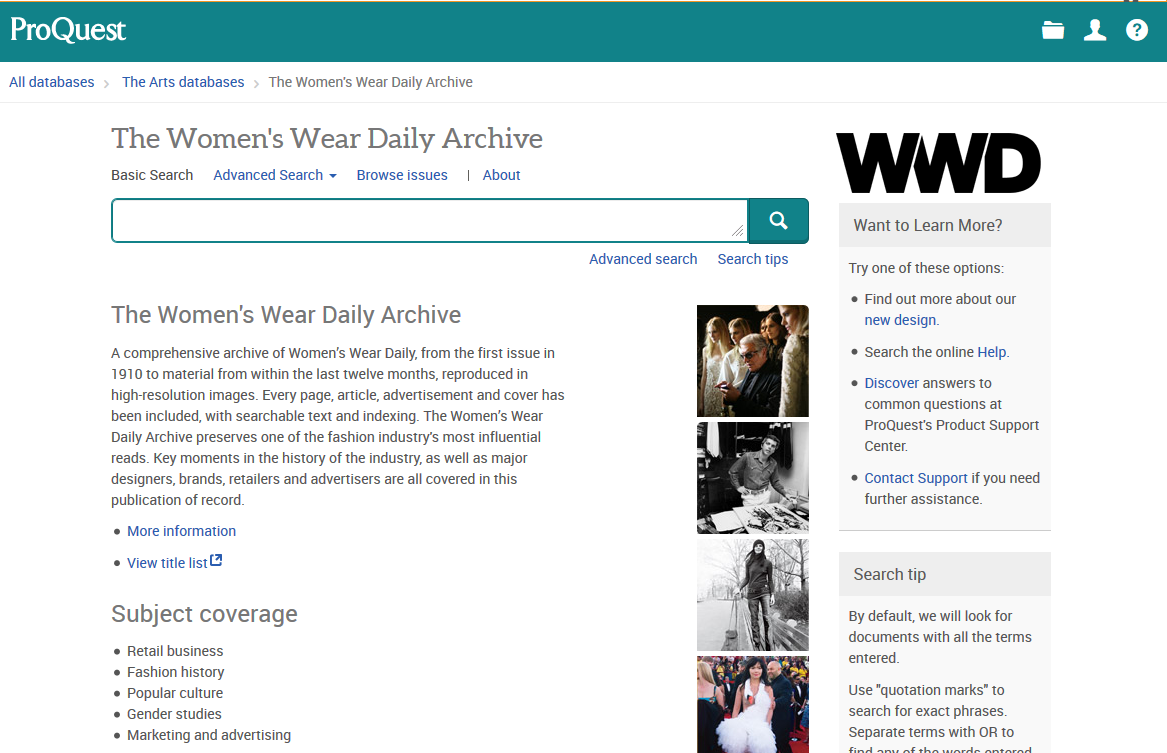Open the online Help link
The height and width of the screenshot is (753, 1167).
[x=991, y=352]
